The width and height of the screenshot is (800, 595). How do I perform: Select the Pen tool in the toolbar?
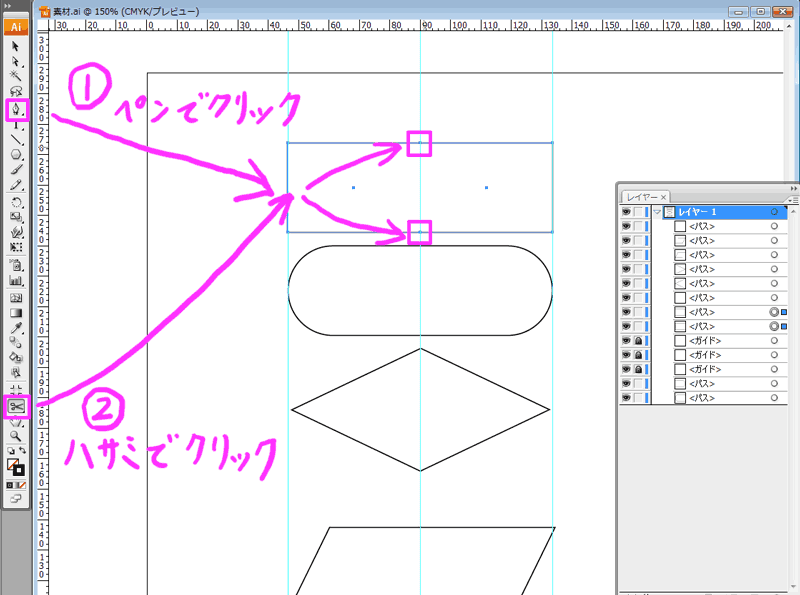[x=15, y=107]
